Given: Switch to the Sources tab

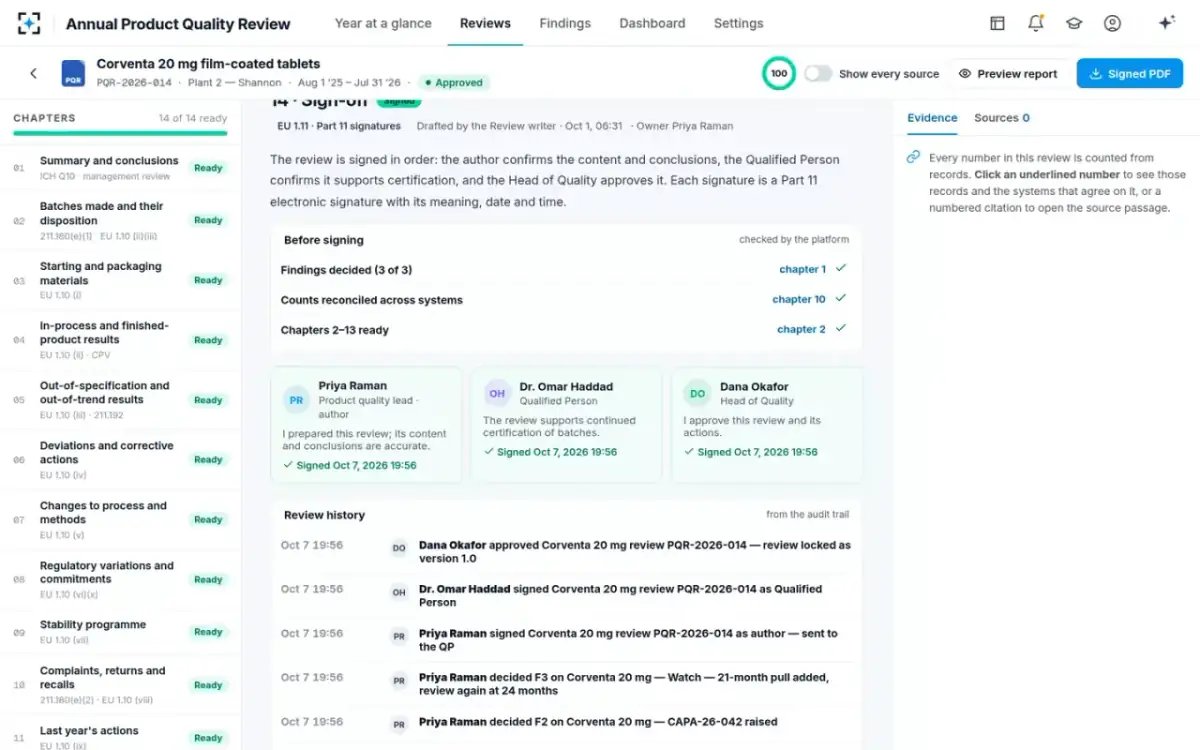Looking at the screenshot, I should click(1002, 118).
